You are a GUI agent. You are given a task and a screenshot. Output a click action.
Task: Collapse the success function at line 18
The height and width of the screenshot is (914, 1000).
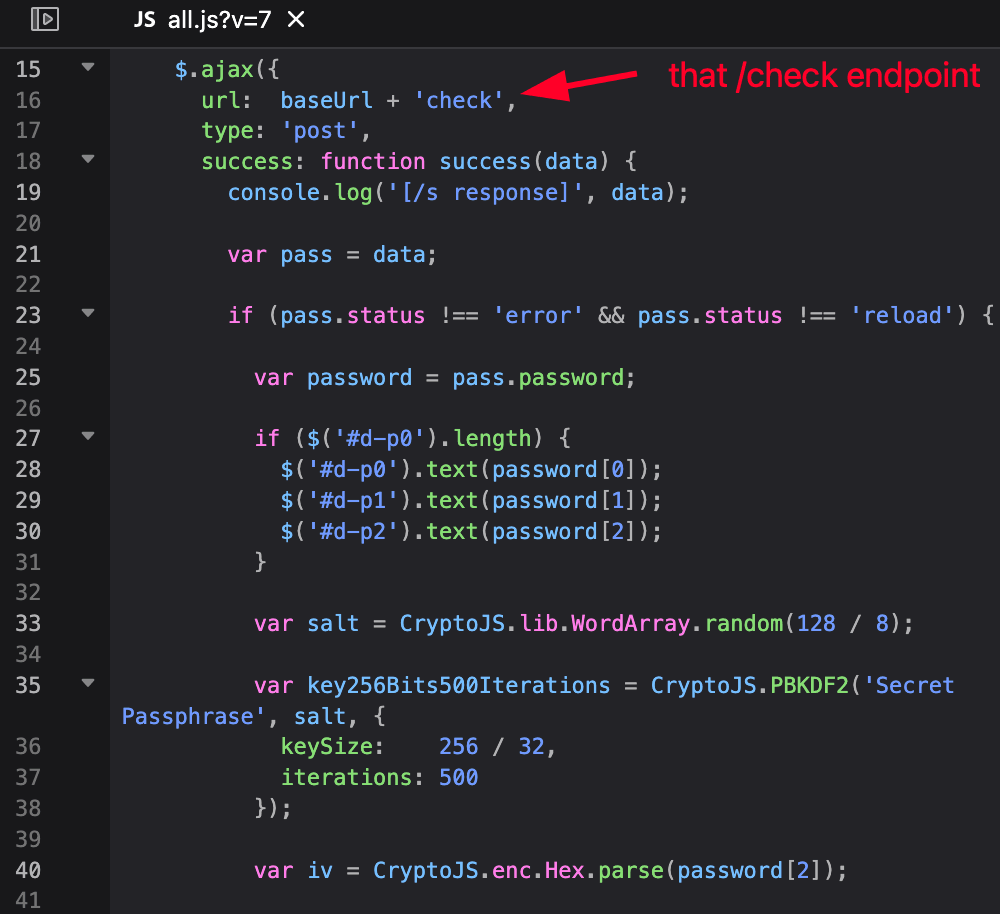click(88, 159)
